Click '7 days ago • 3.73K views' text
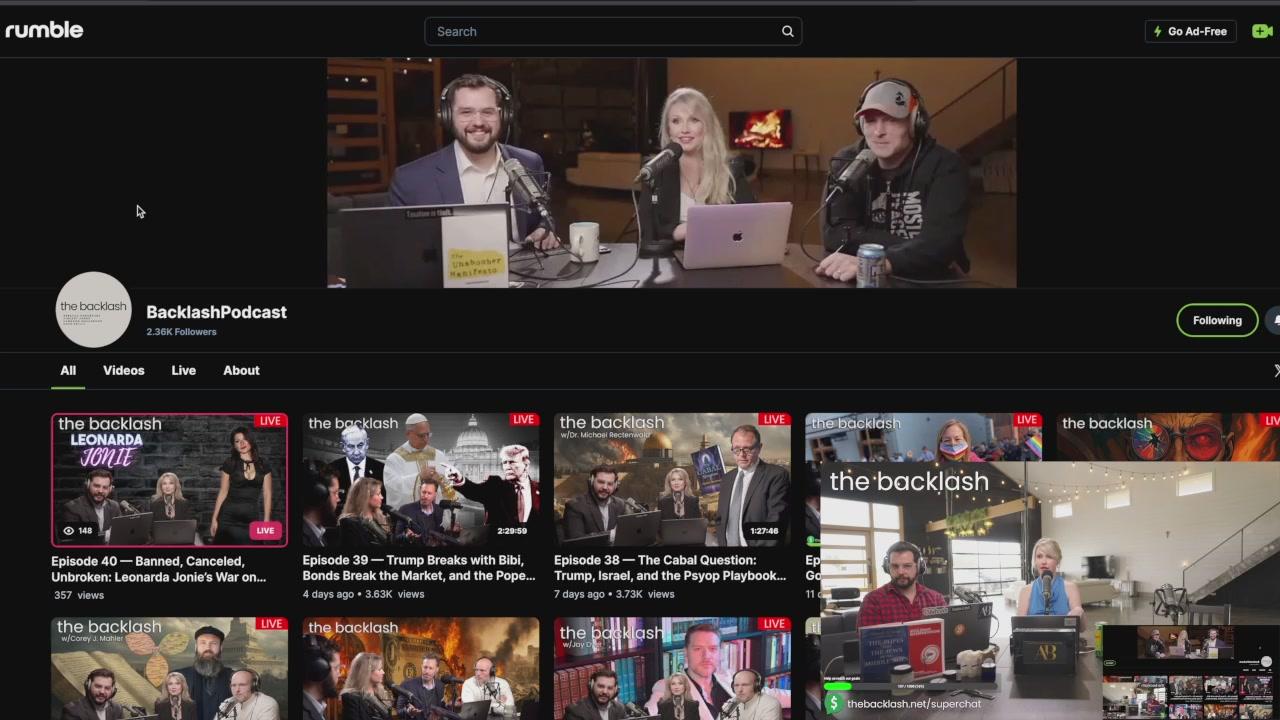 pyautogui.click(x=615, y=594)
